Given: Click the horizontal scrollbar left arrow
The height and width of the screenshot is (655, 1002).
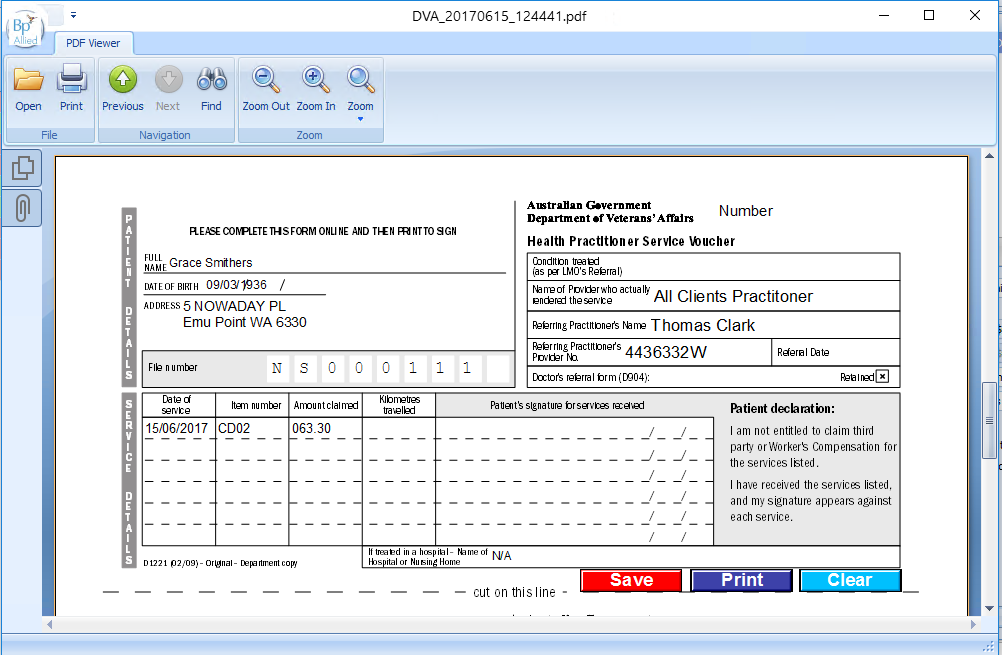Looking at the screenshot, I should pos(49,624).
